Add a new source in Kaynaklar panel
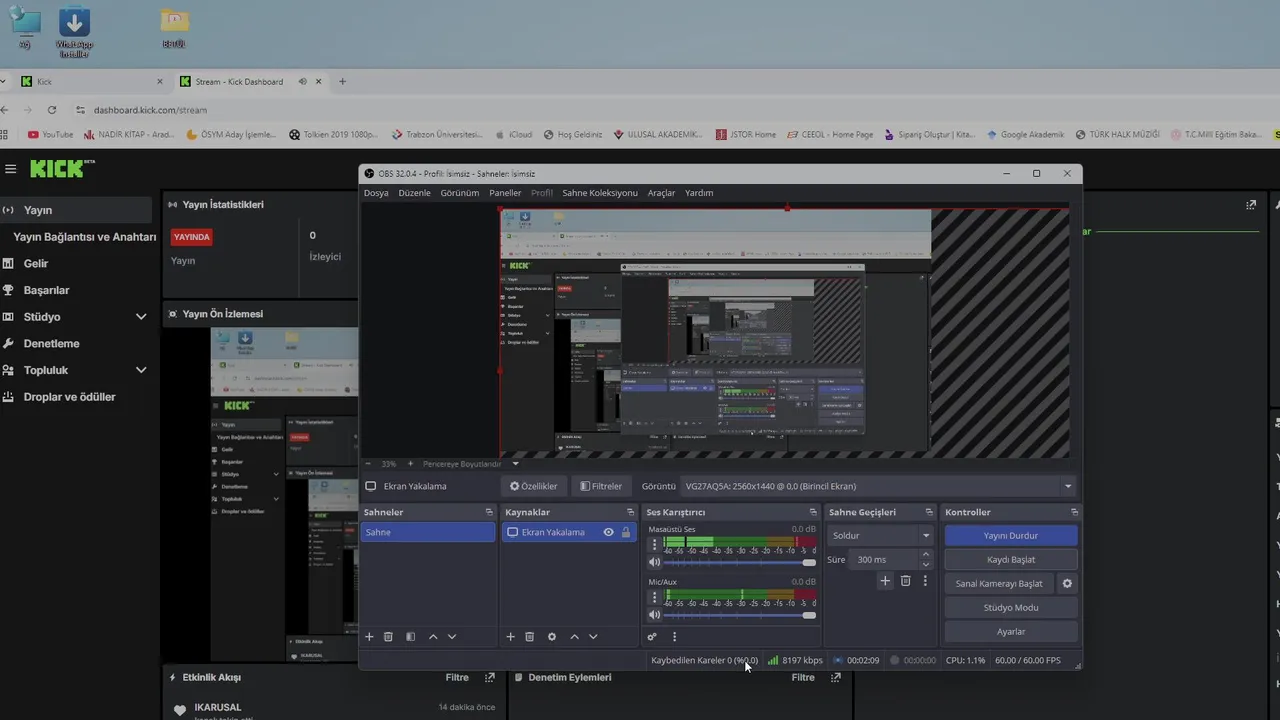The width and height of the screenshot is (1280, 720). [510, 637]
